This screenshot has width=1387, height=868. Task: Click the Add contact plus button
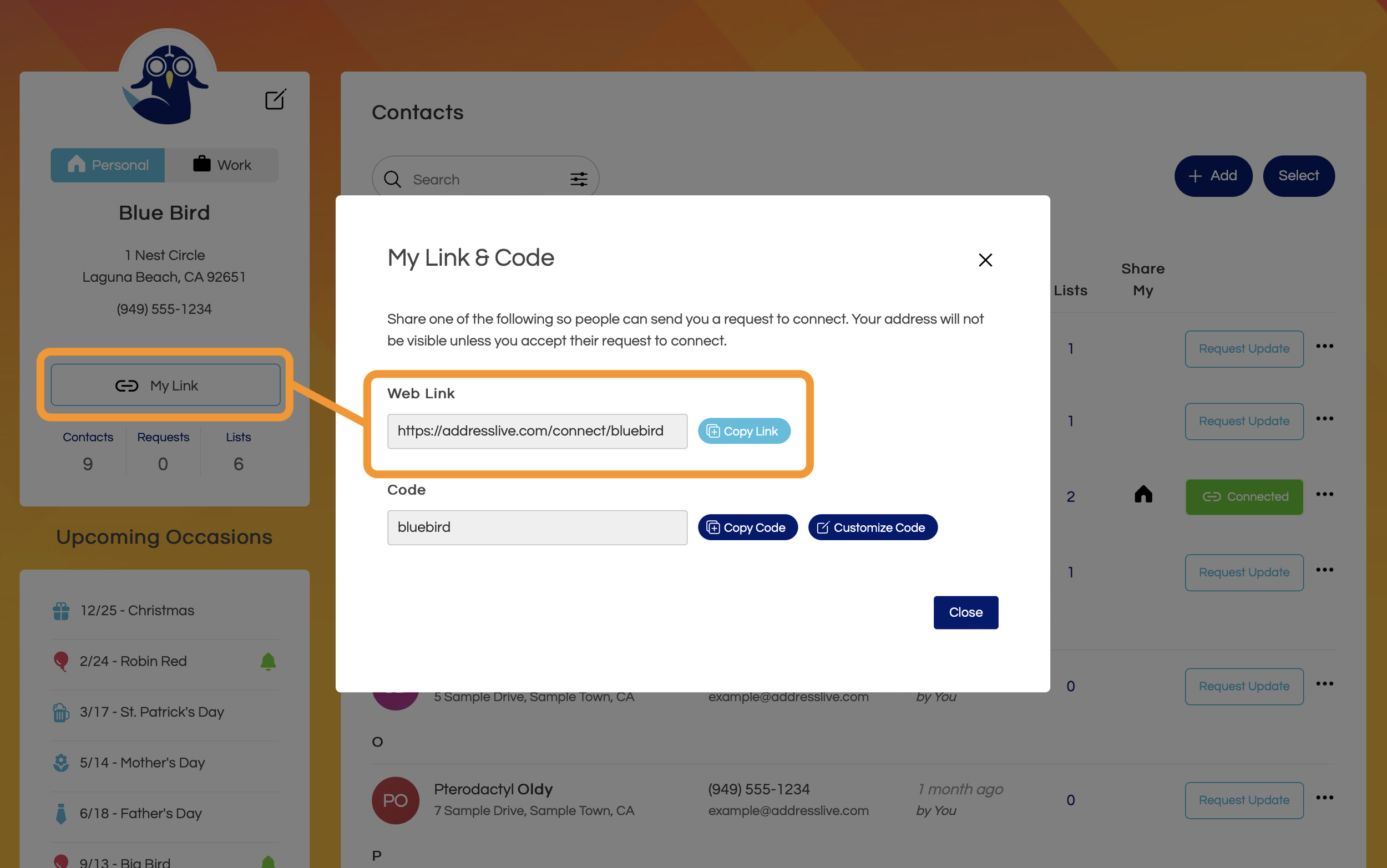(x=1212, y=176)
